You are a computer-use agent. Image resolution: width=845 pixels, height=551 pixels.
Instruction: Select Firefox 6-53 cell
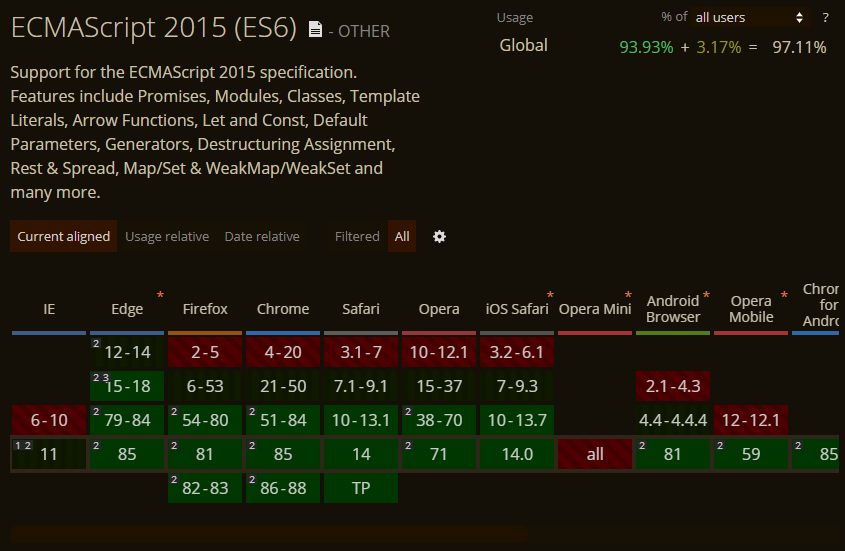click(x=205, y=386)
